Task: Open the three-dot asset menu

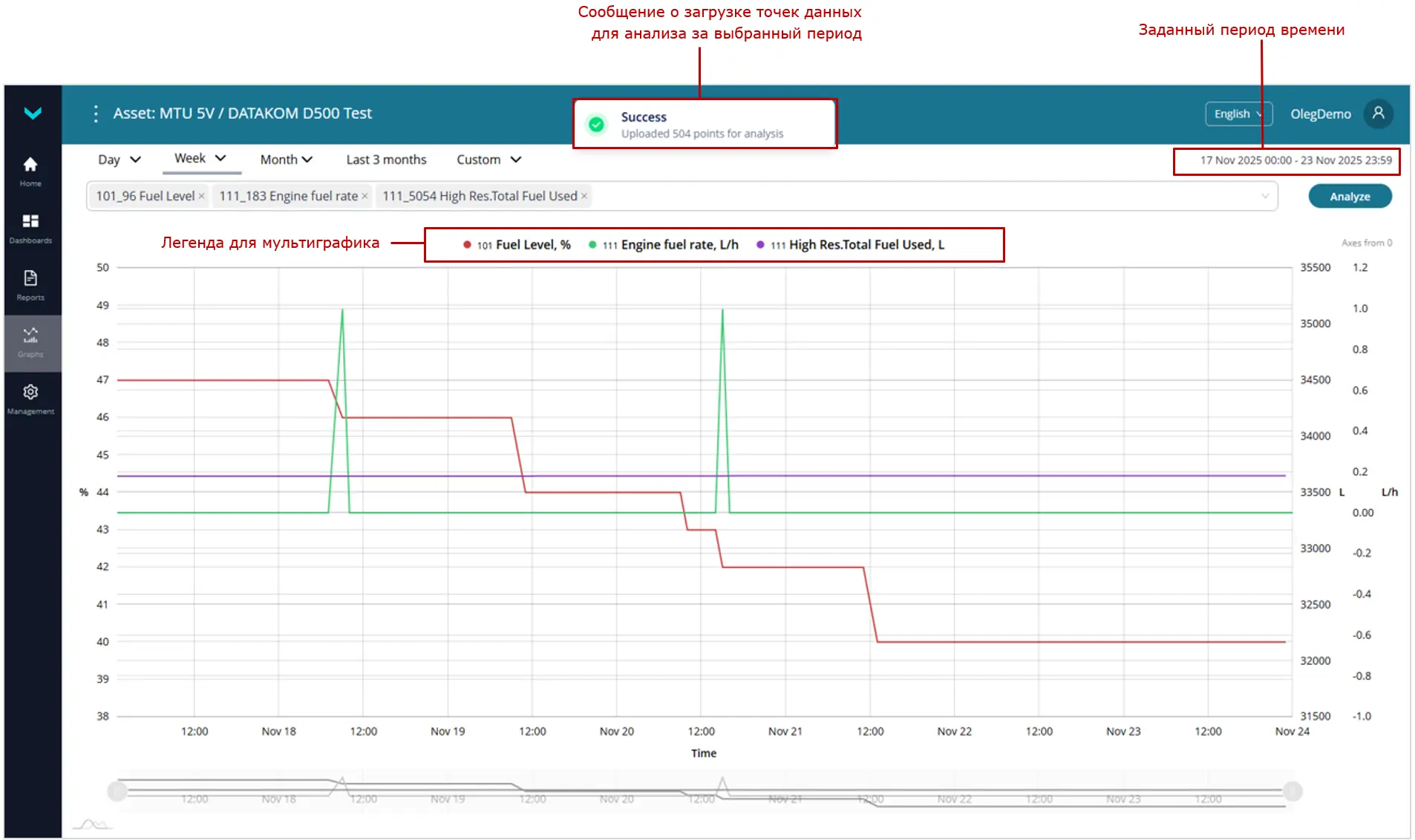Action: (96, 114)
